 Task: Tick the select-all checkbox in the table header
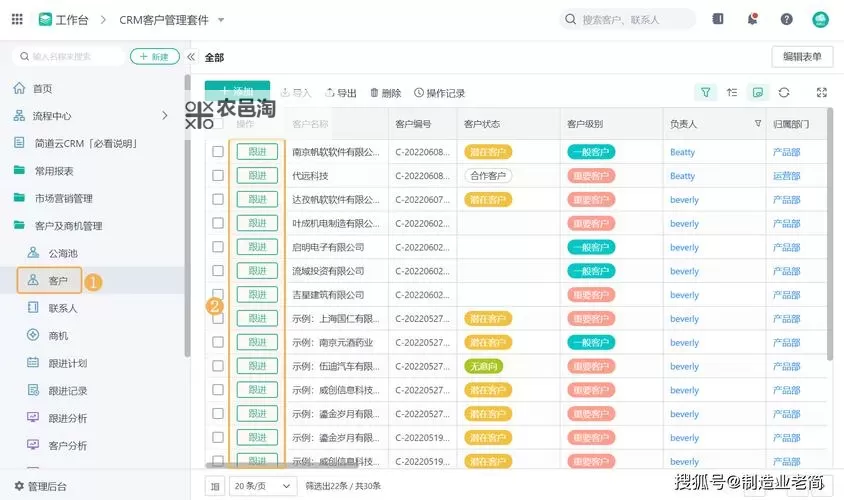217,123
